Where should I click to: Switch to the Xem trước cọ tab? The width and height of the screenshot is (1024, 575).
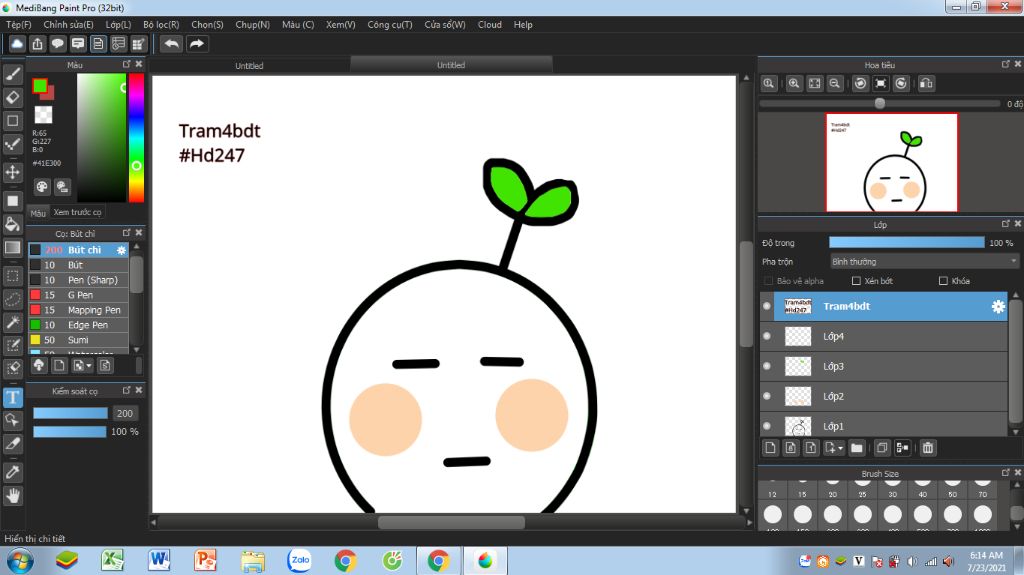(x=78, y=212)
